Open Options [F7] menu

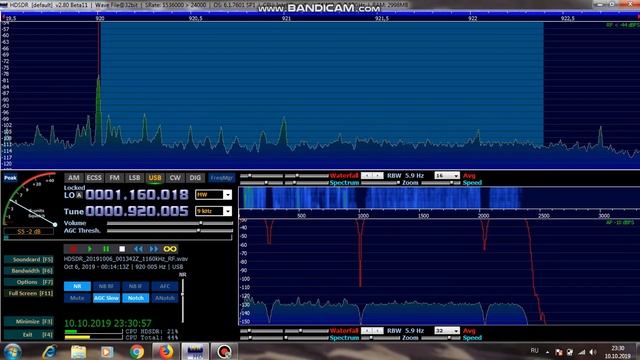pos(29,282)
